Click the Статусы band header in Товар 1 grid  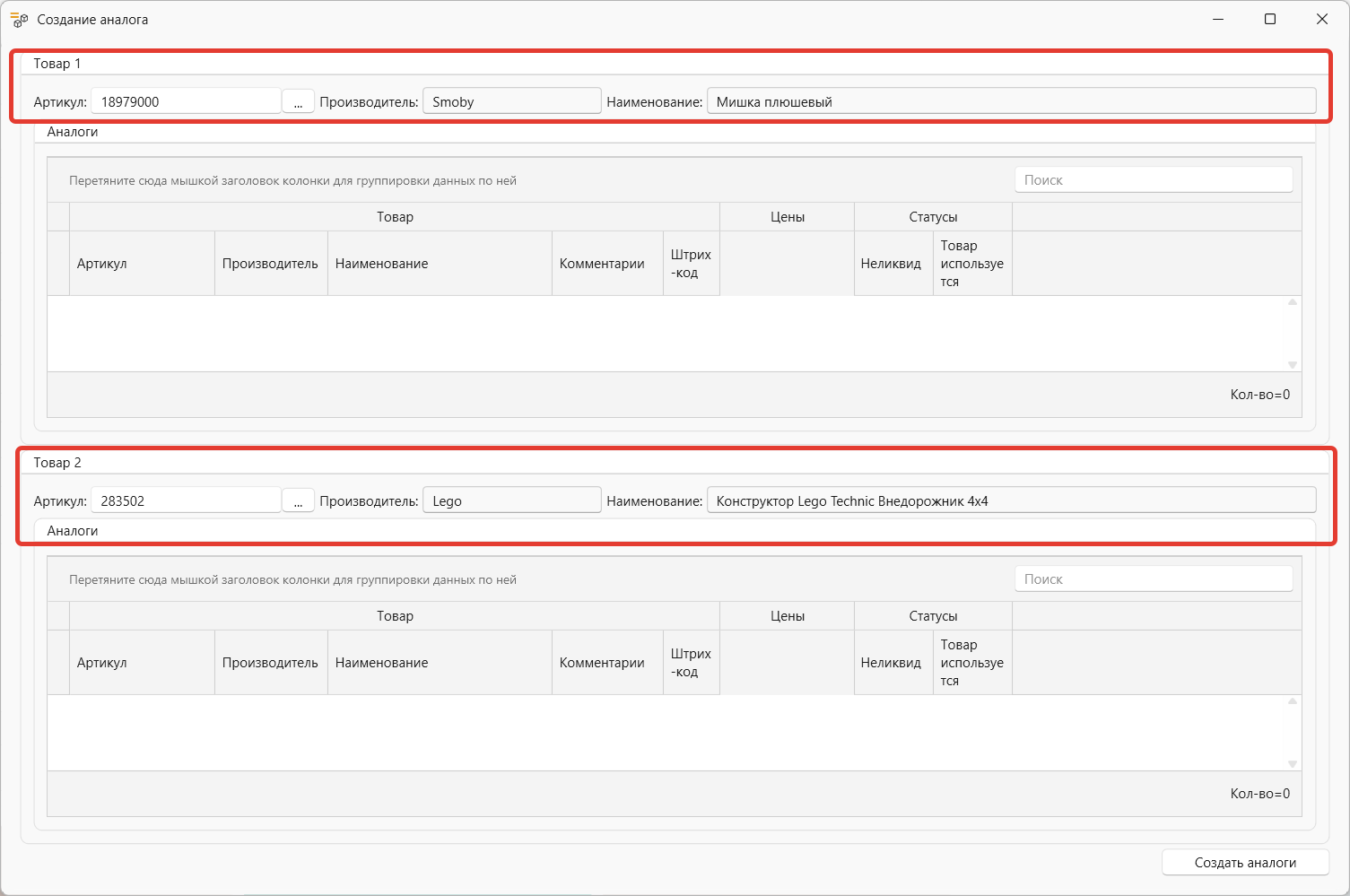point(933,217)
